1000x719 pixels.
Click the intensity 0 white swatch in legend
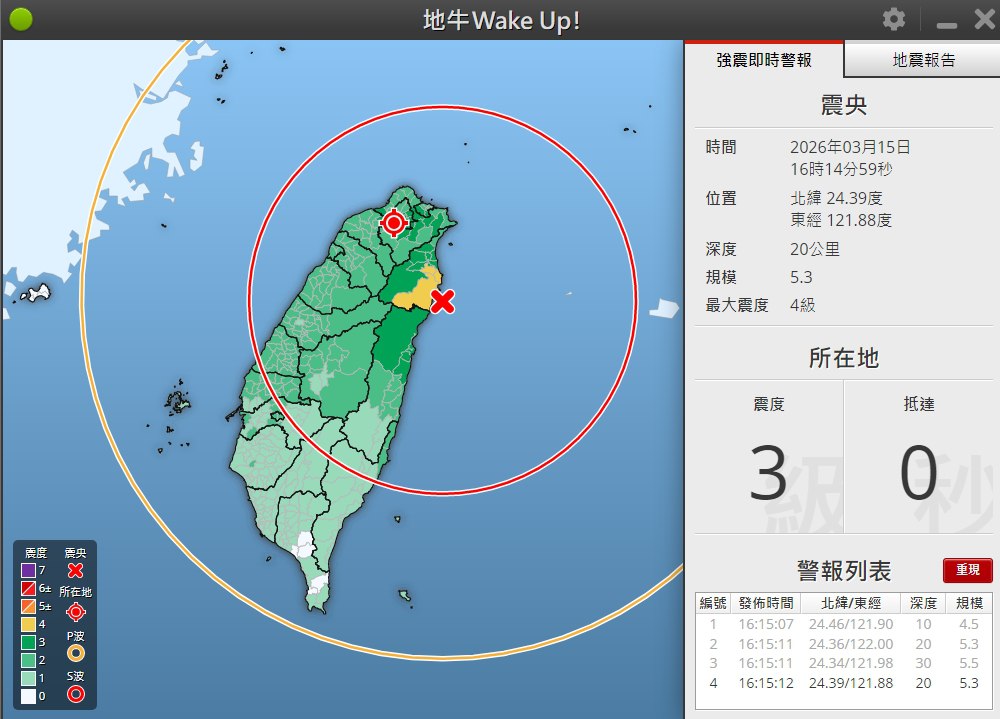[28, 696]
